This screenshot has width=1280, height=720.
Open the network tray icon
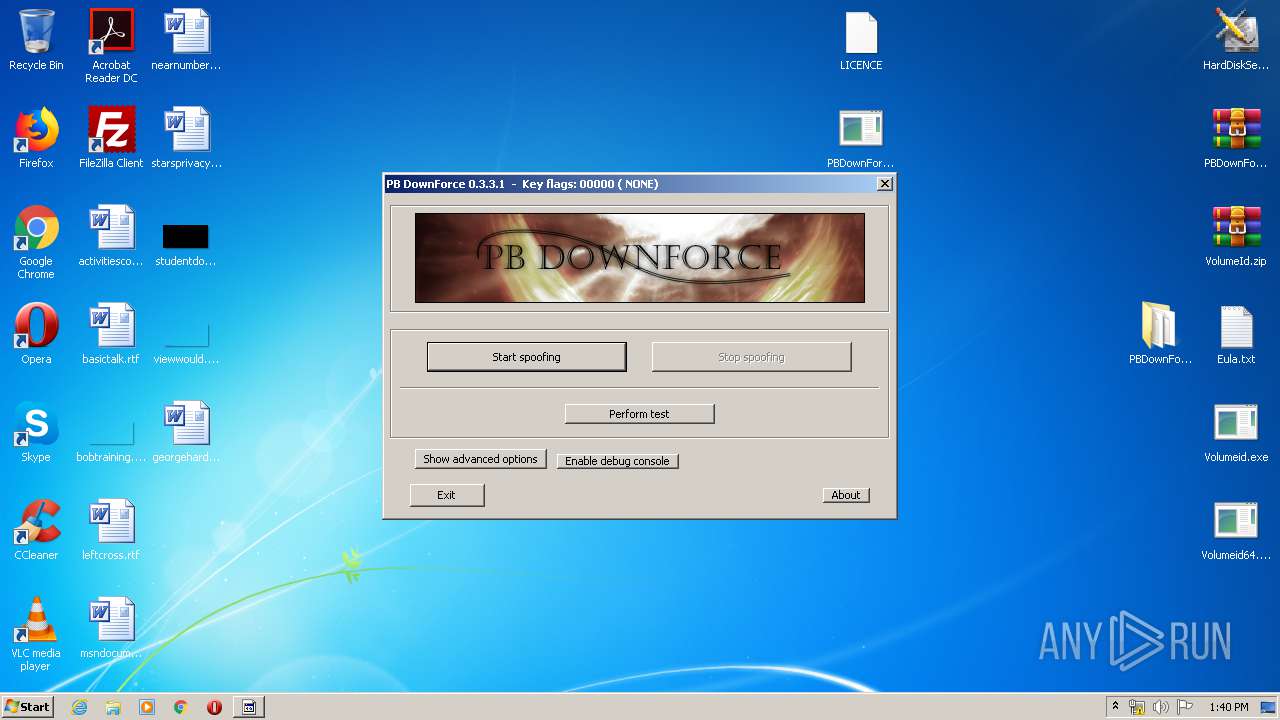click(1137, 707)
